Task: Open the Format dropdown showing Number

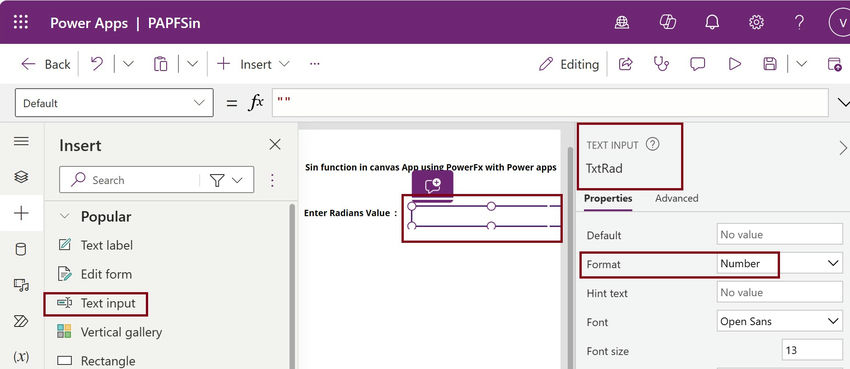Action: click(x=780, y=264)
